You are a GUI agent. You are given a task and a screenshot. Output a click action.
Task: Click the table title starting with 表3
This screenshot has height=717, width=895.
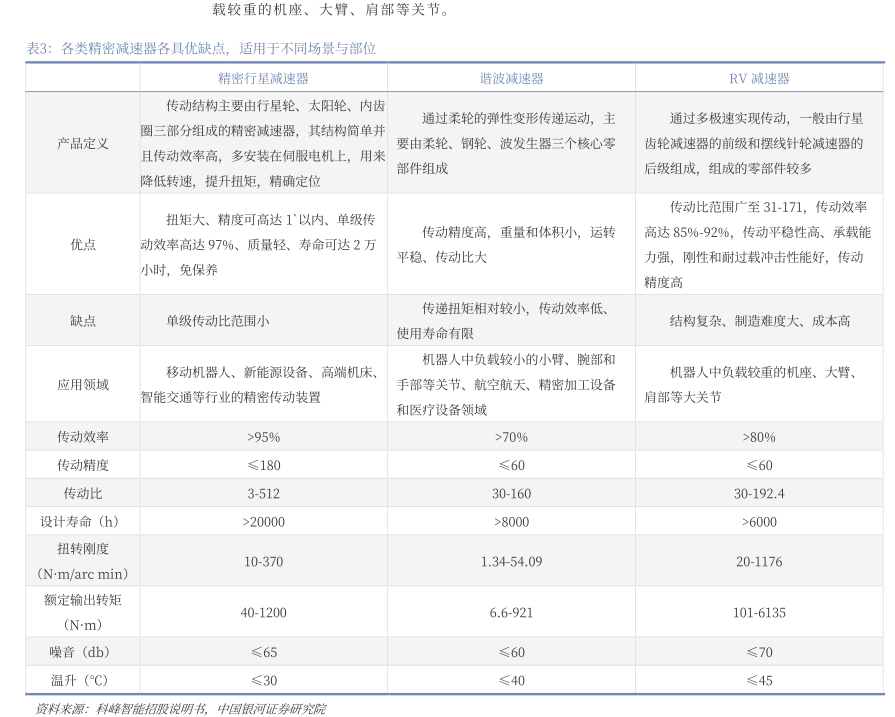pyautogui.click(x=200, y=48)
